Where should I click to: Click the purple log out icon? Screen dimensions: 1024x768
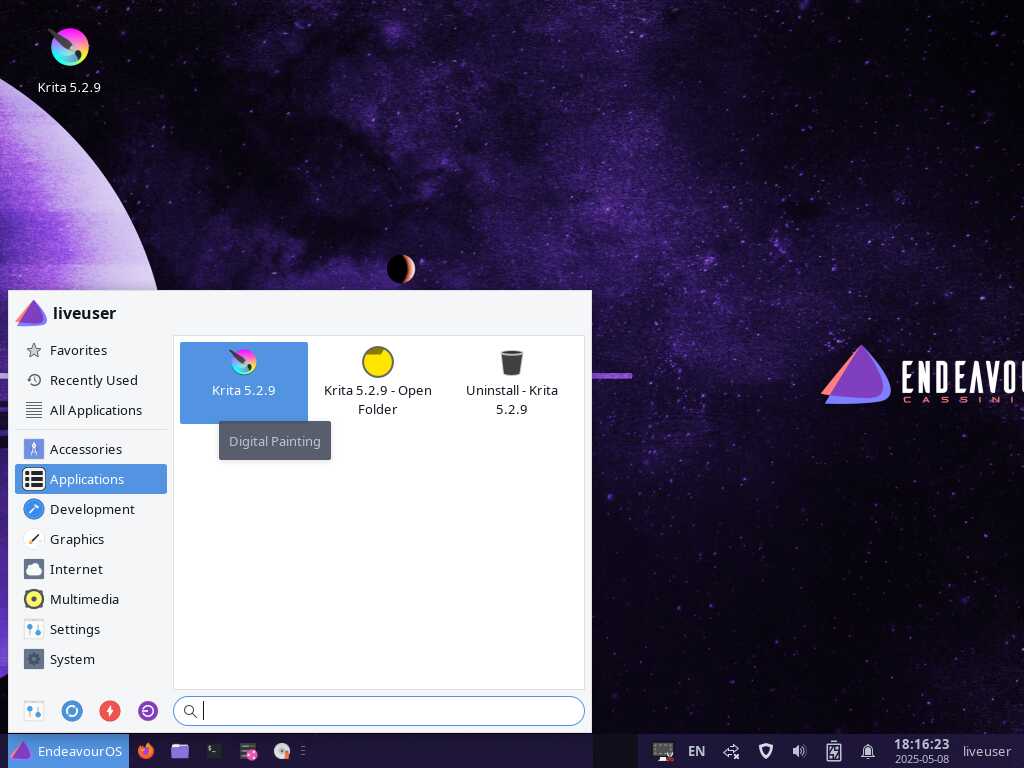point(148,711)
